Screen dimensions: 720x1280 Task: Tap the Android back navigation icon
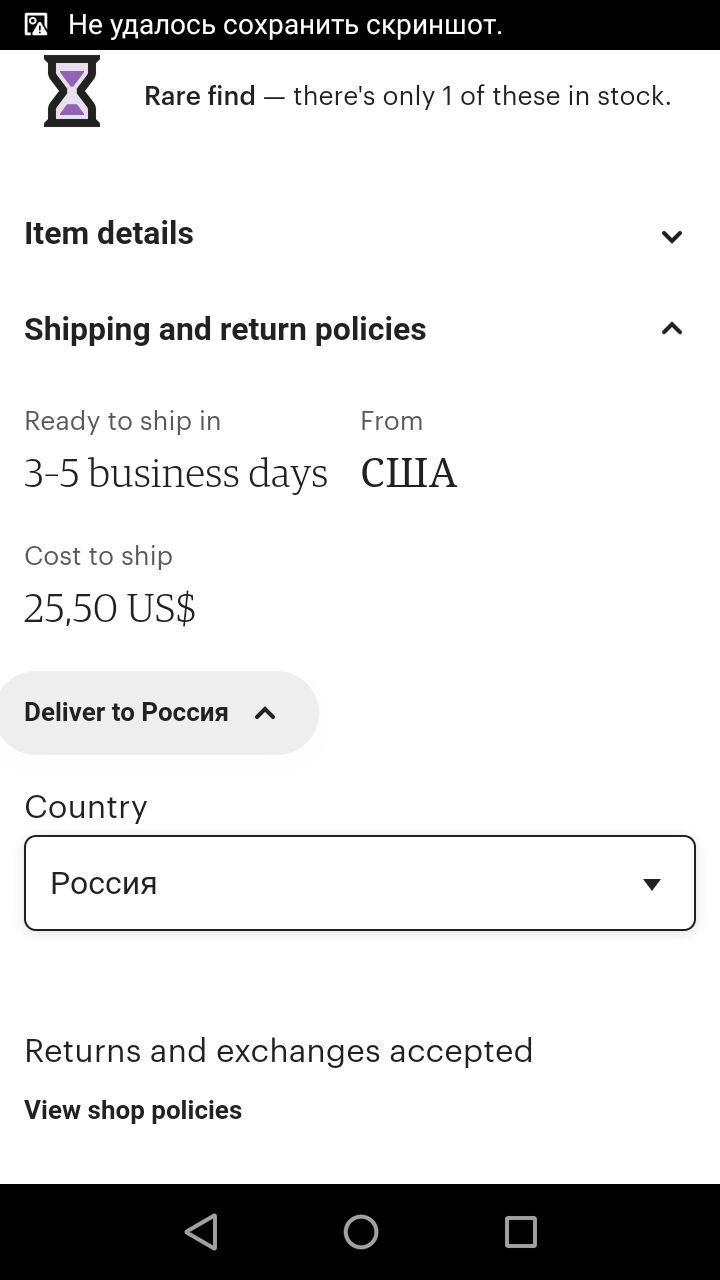click(x=201, y=1232)
